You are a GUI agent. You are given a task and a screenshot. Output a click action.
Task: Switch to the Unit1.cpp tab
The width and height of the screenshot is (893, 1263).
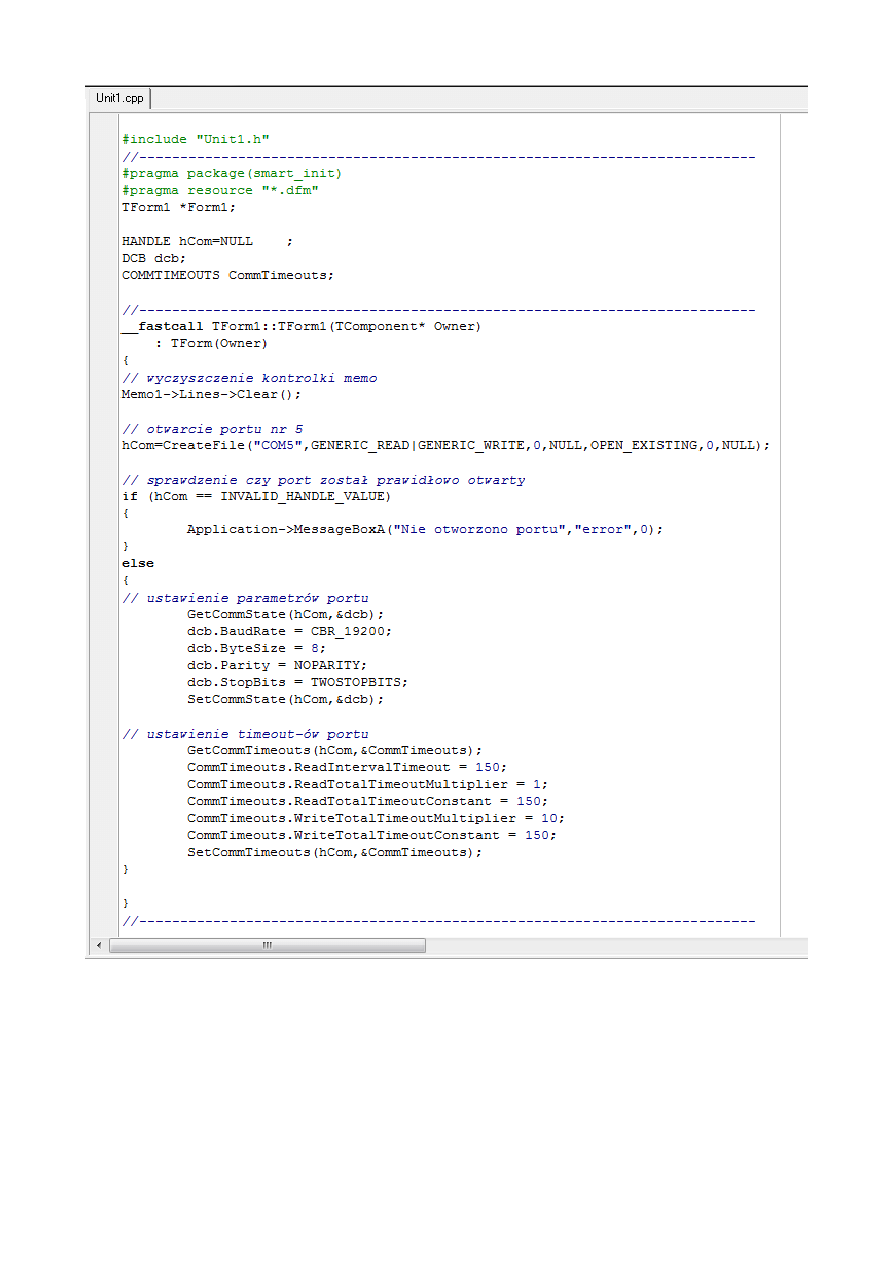click(x=119, y=98)
